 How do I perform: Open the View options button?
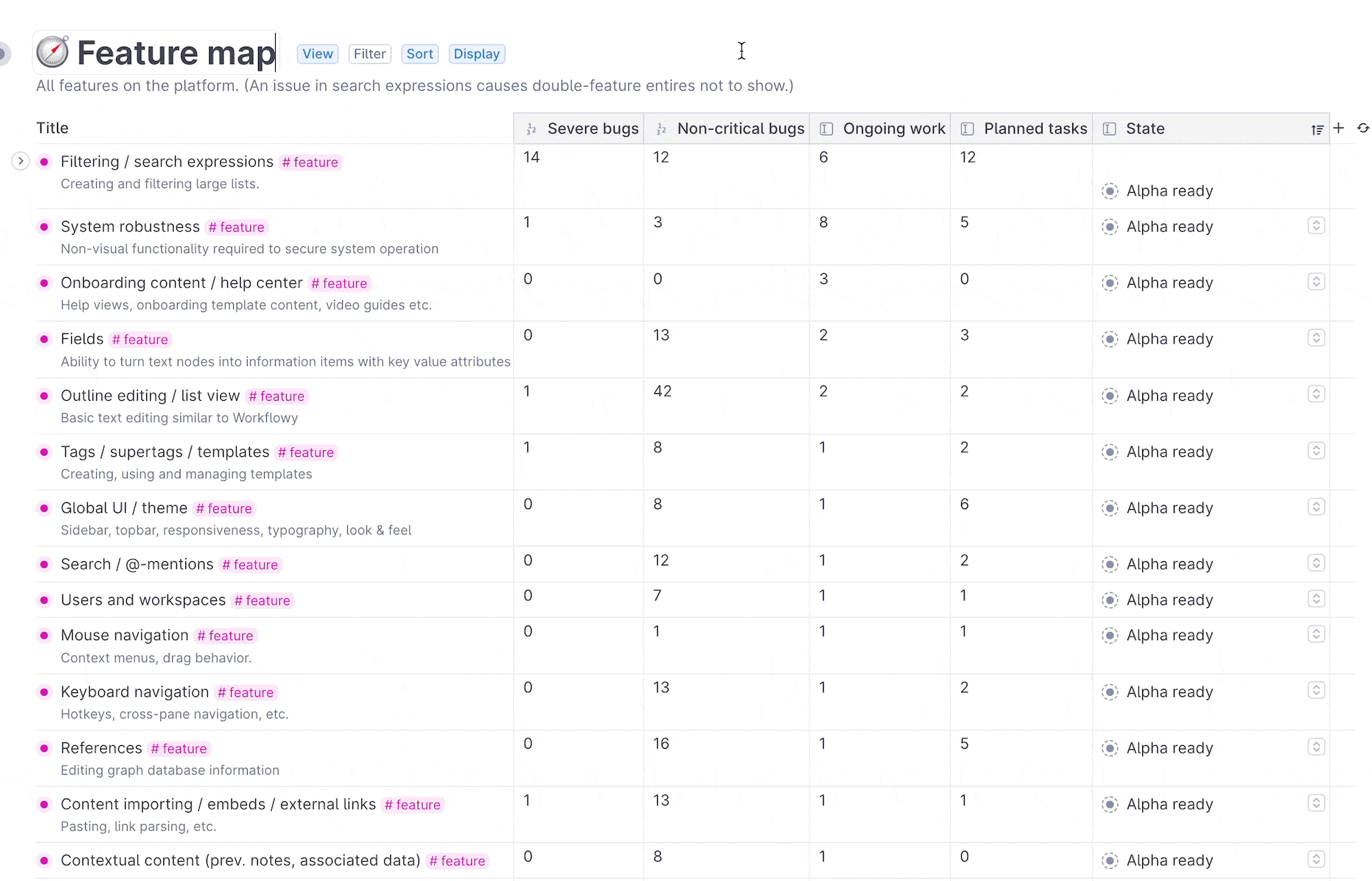pos(318,54)
